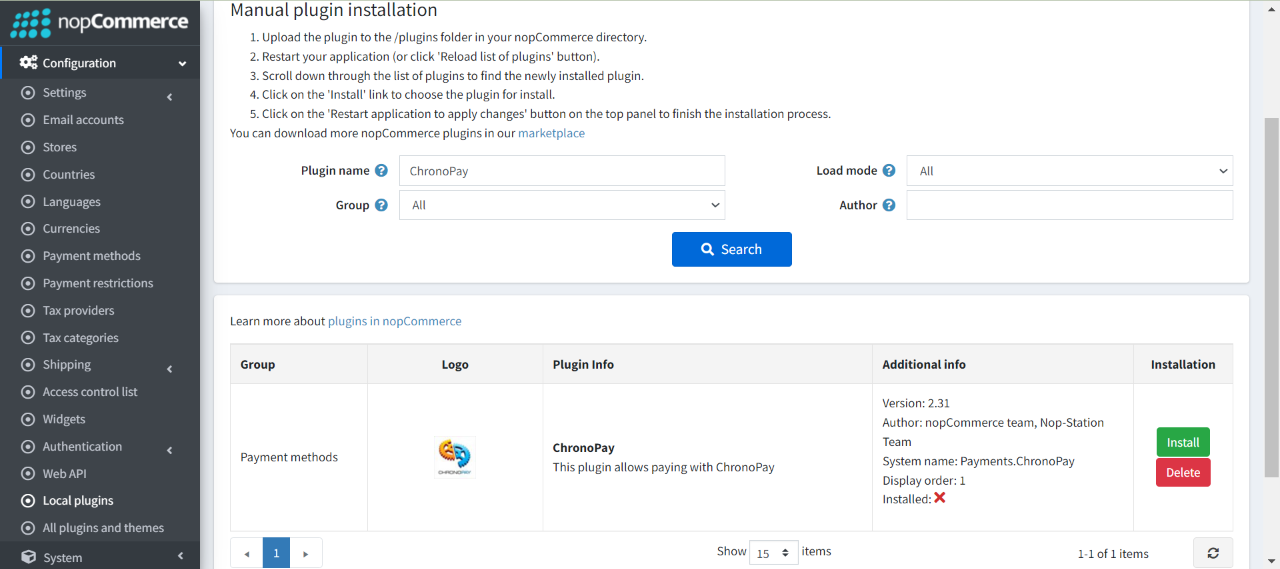1280x569 pixels.
Task: Open Stores in sidebar
Action: [60, 147]
